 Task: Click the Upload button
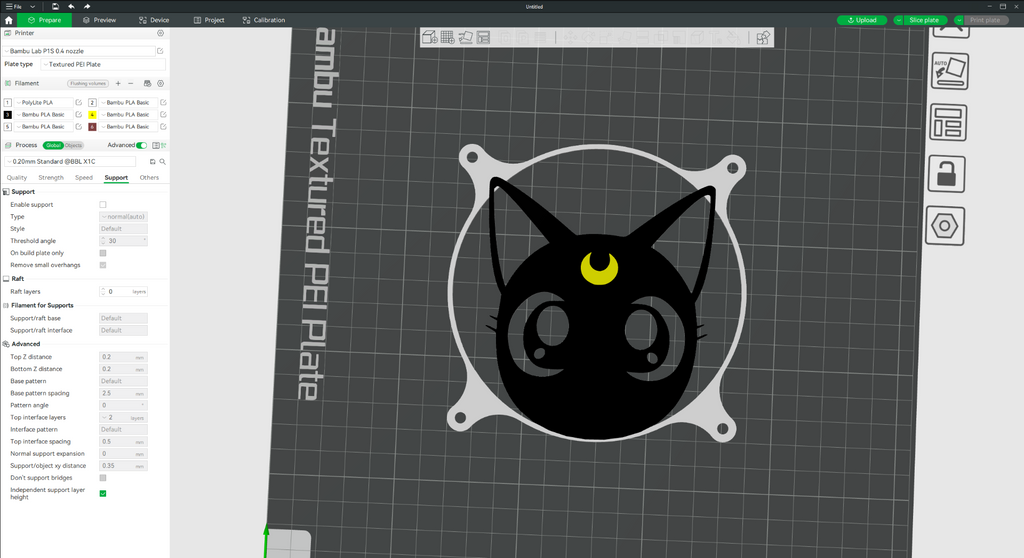click(862, 20)
